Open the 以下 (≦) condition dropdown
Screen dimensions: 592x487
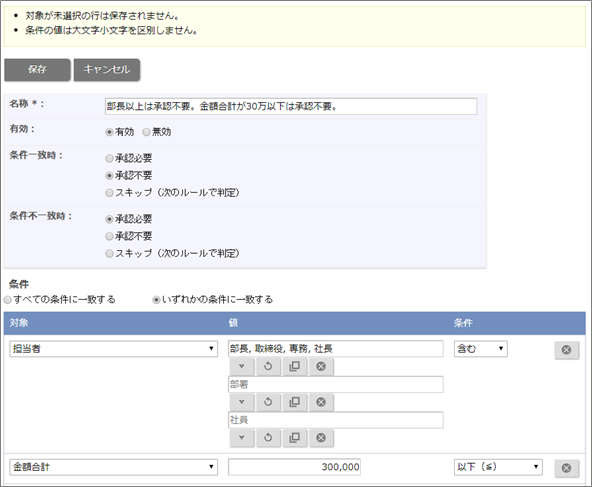[x=498, y=467]
